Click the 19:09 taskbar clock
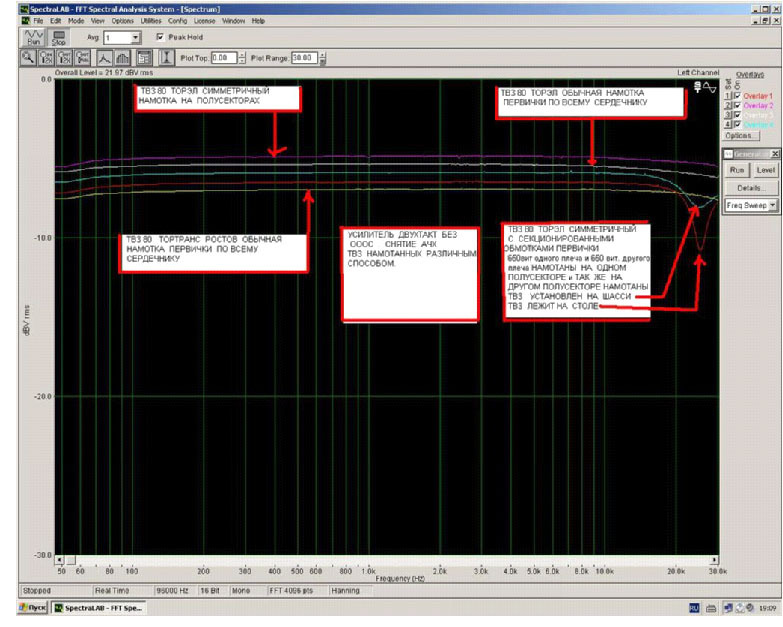 tap(768, 608)
